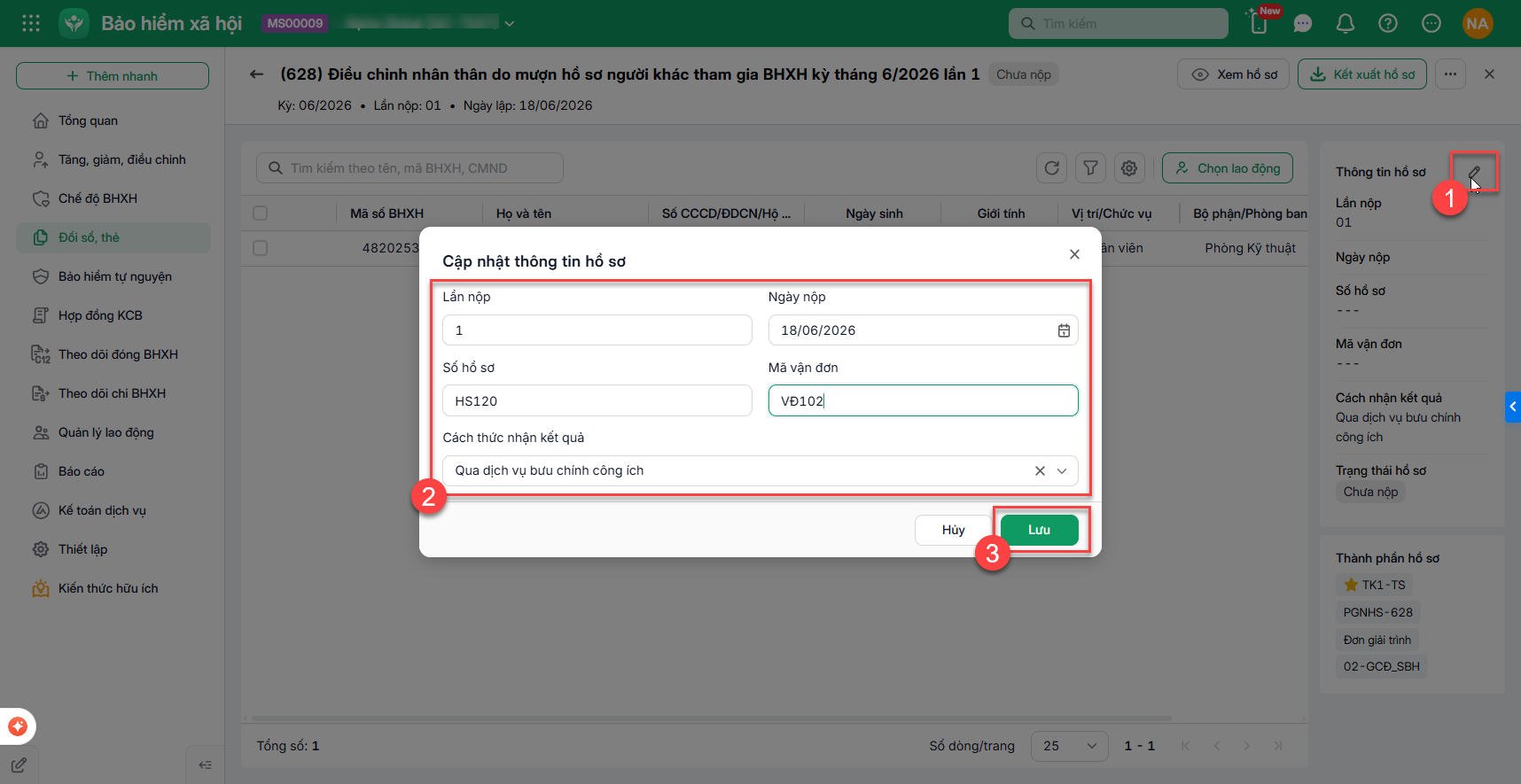Screen dimensions: 1521x784
Task: Open Theo dõi chi BHXH menu
Action: (113, 393)
